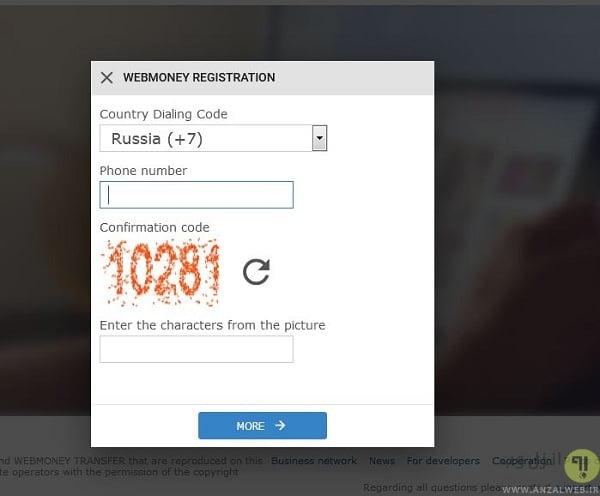Screen dimensions: 600x496
Task: Click the captcha characters entry field
Action: coord(196,349)
